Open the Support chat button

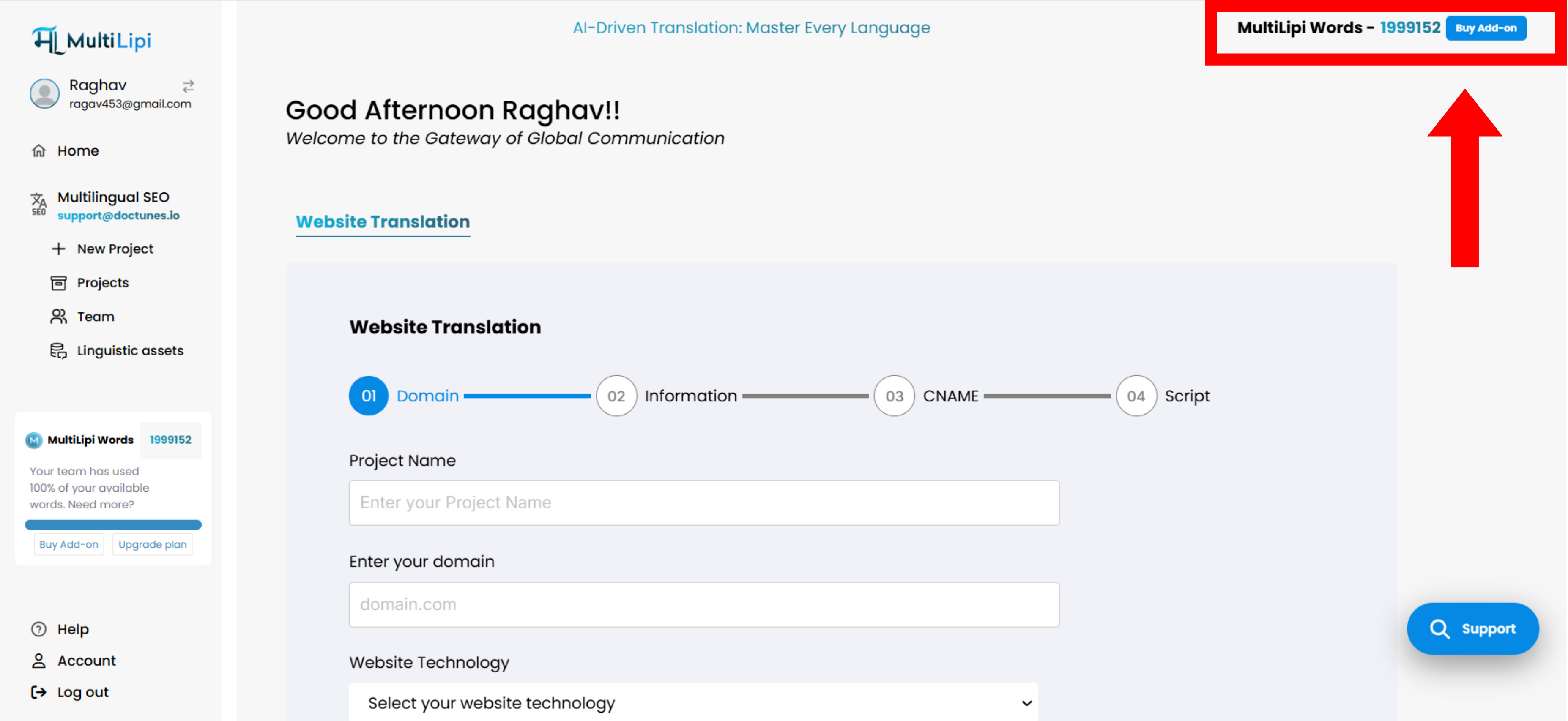(x=1472, y=628)
